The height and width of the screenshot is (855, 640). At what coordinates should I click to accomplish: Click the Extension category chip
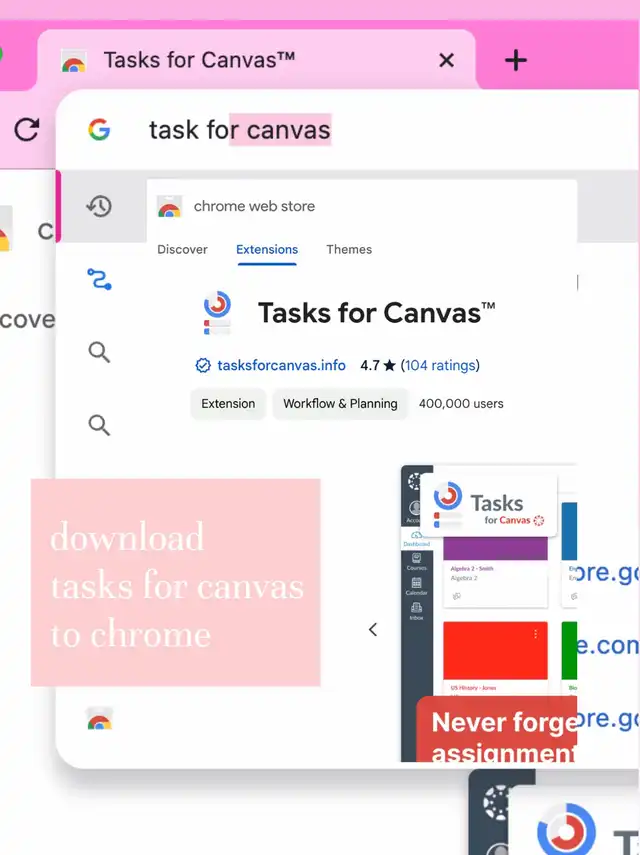pos(228,404)
